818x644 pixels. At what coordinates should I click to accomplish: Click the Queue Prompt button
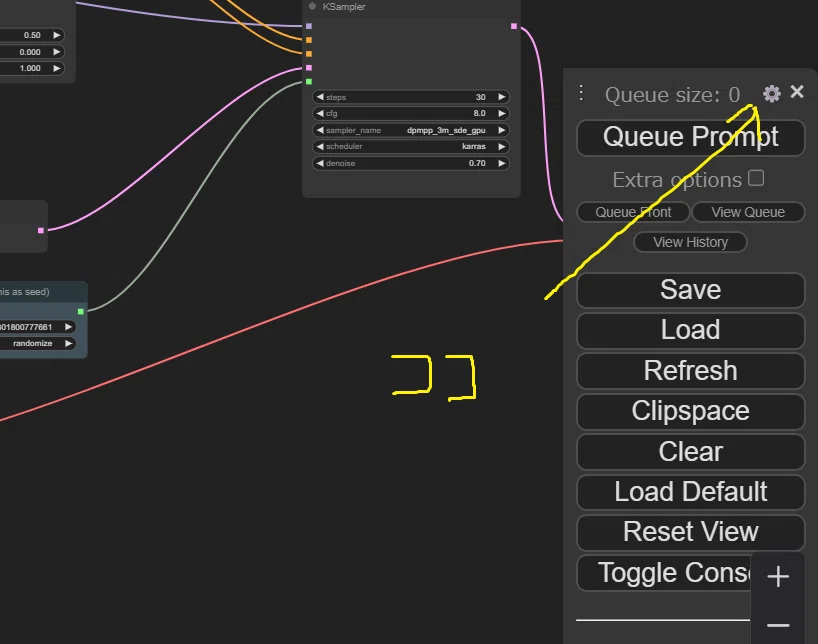691,137
